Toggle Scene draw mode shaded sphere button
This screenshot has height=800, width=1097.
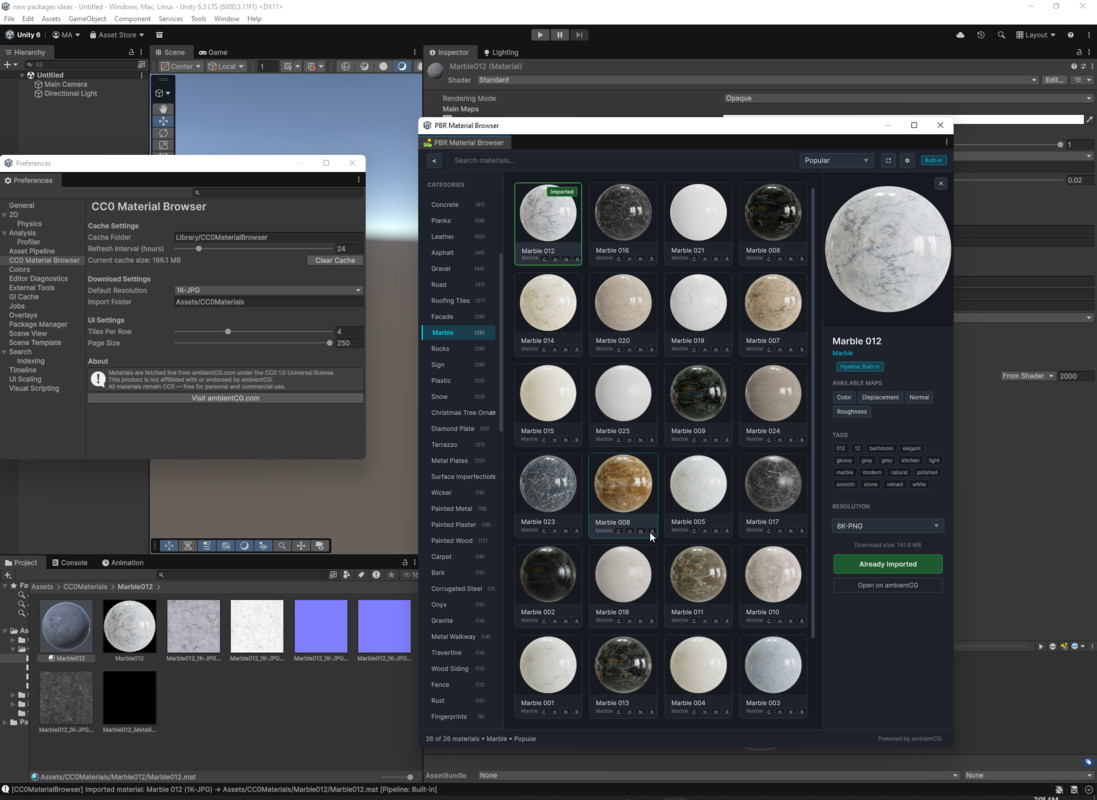[383, 66]
